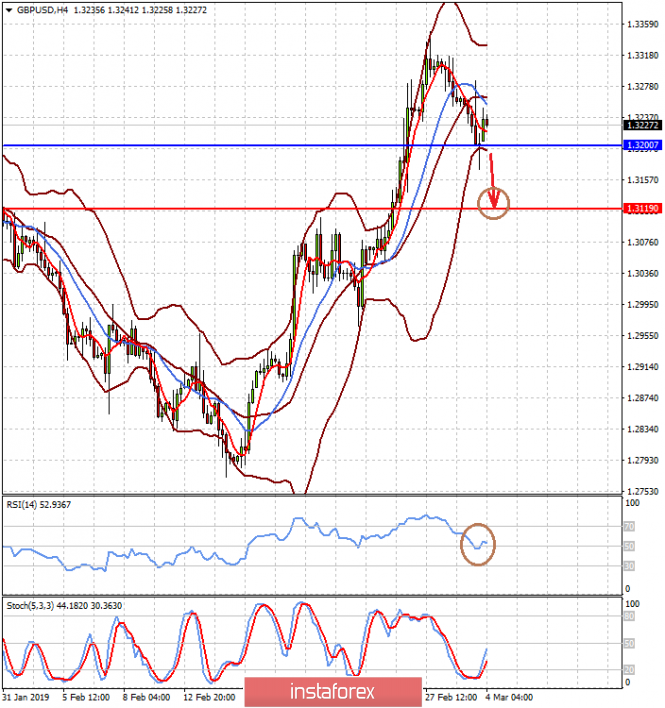Click the 31 Jan 2019 date label

click(26, 698)
